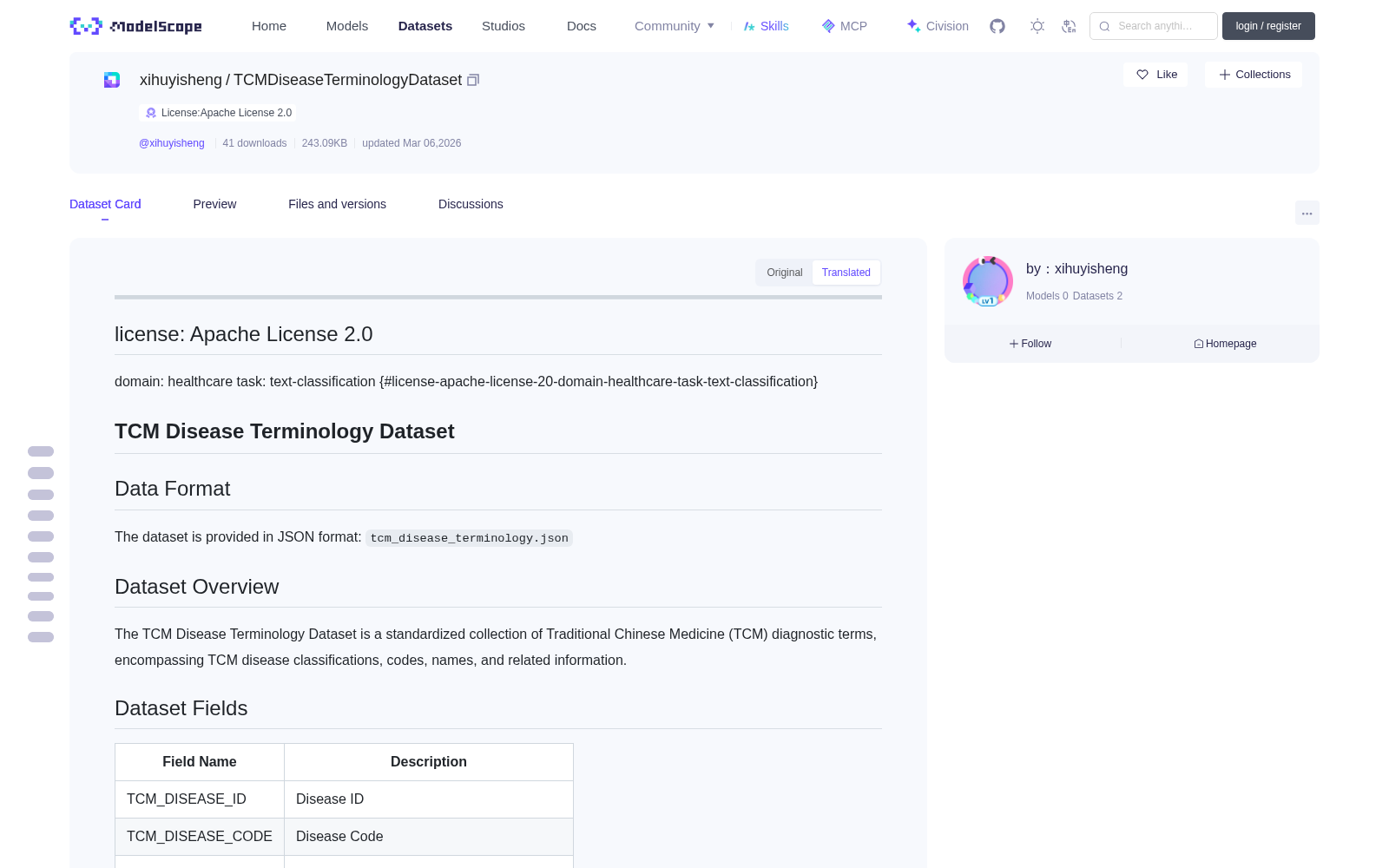The width and height of the screenshot is (1389, 868).
Task: Click the house icon beside Homepage
Action: coord(1199,344)
